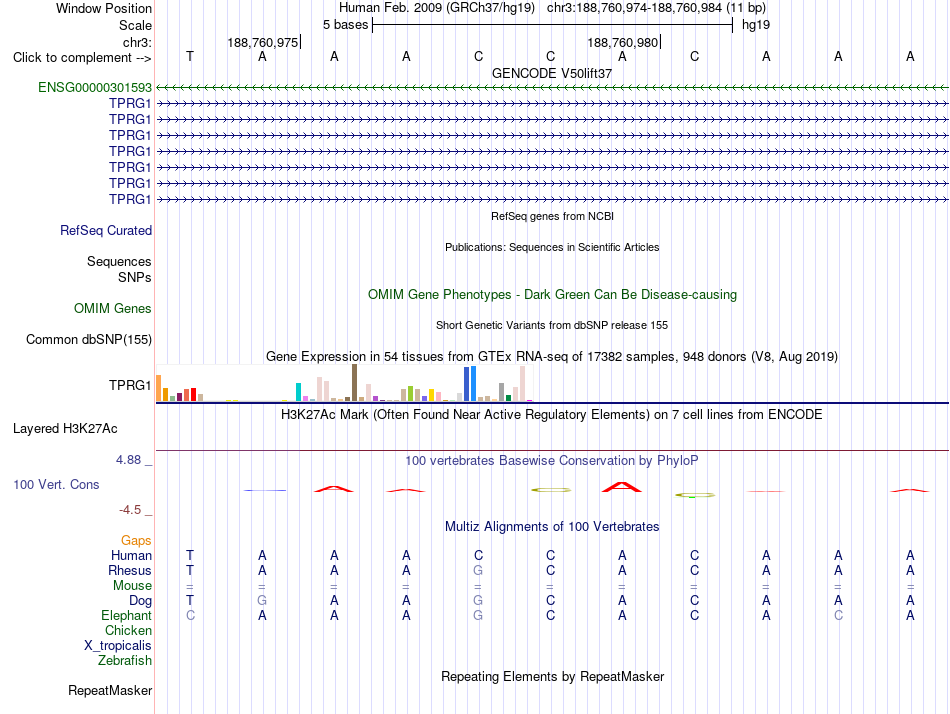The height and width of the screenshot is (714, 950).
Task: Click the Repeating Elements by RepeatMasker title
Action: (x=552, y=676)
